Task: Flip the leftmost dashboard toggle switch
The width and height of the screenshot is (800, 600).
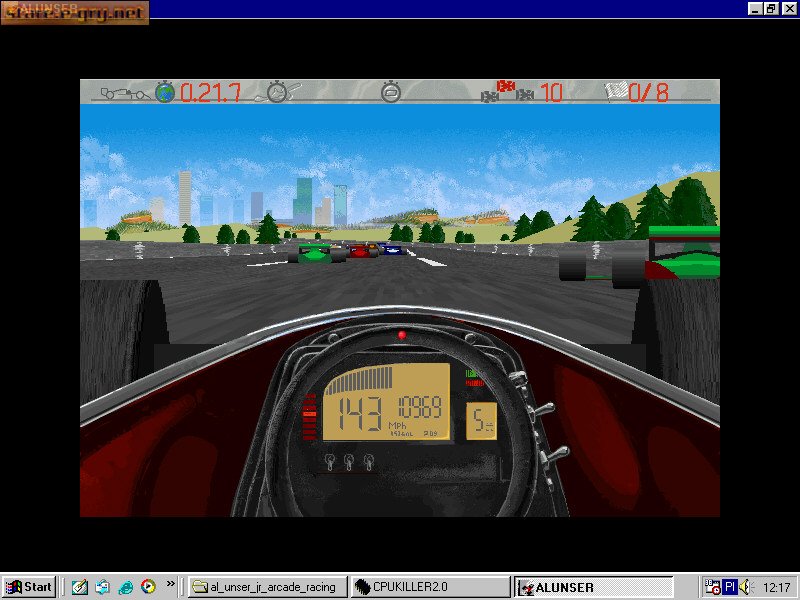Action: tap(330, 462)
